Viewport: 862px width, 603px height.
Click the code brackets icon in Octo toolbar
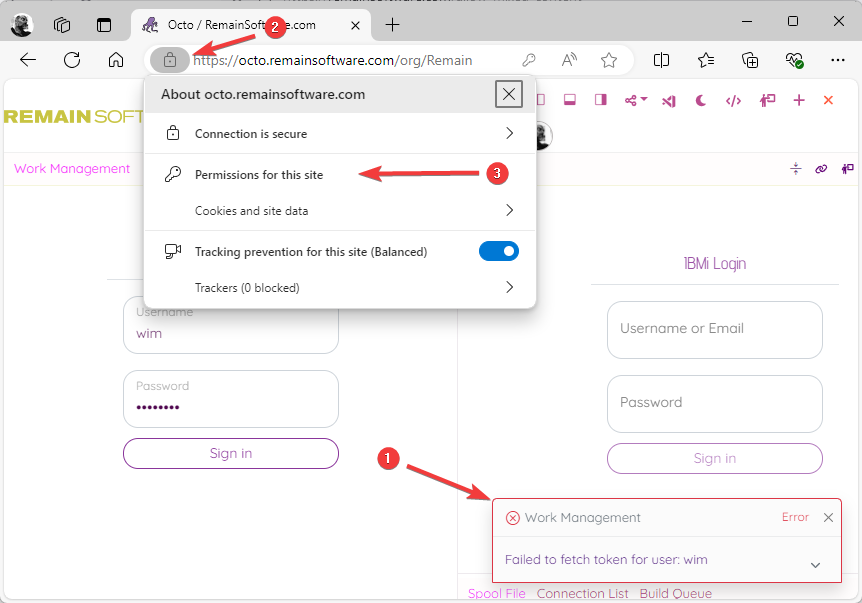point(733,101)
